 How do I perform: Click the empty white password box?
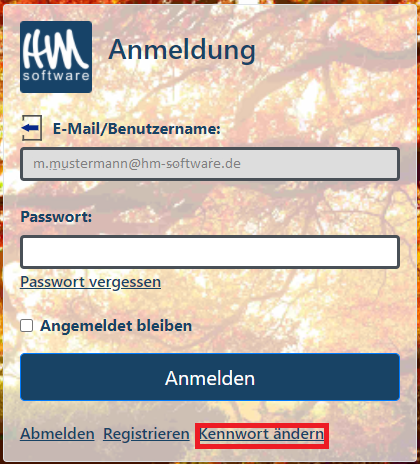tap(210, 252)
